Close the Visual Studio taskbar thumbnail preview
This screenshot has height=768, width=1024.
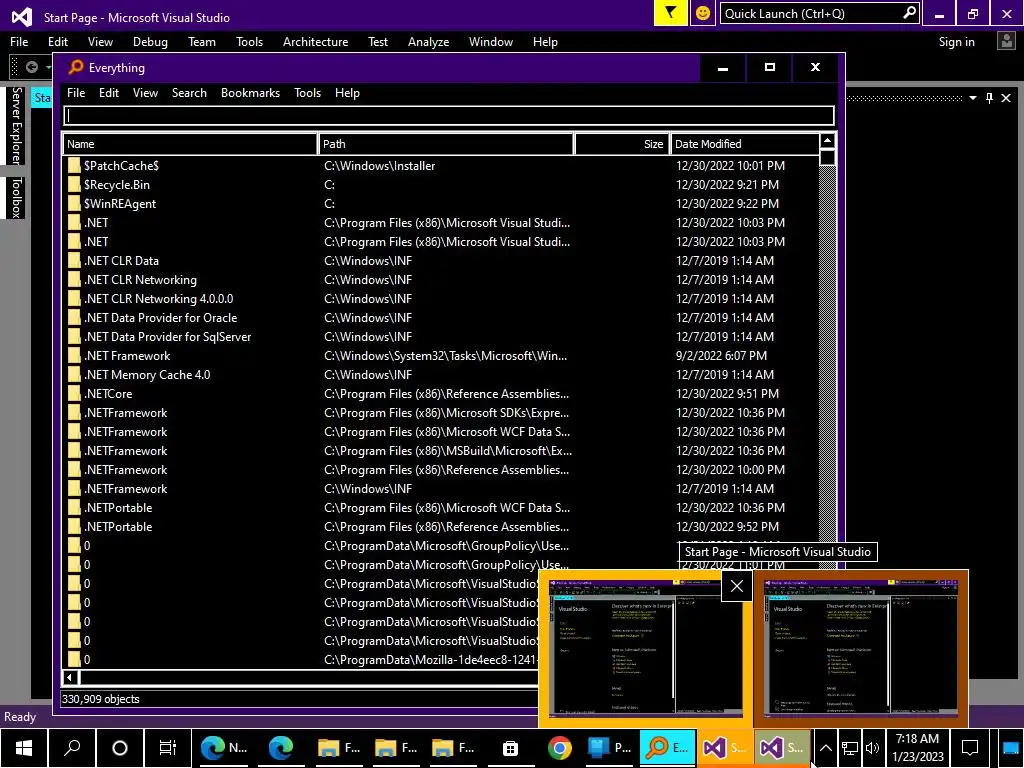[737, 586]
